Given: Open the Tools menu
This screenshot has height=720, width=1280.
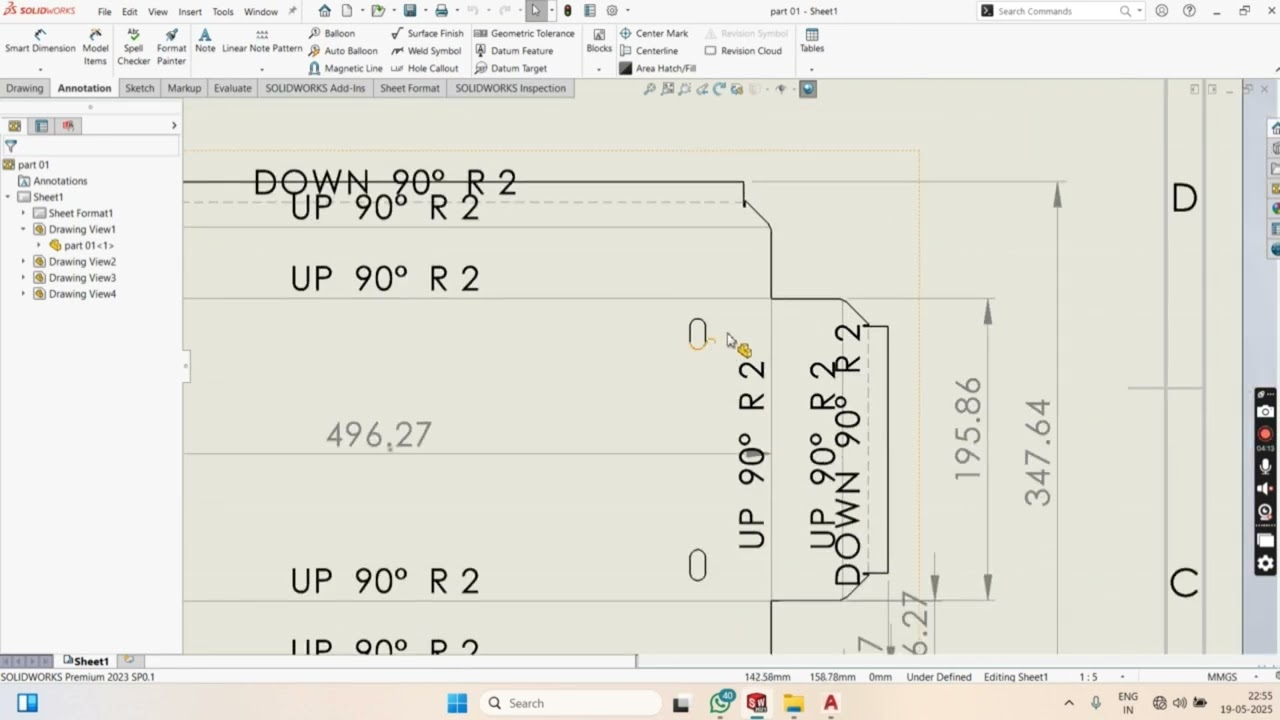Looking at the screenshot, I should point(223,12).
